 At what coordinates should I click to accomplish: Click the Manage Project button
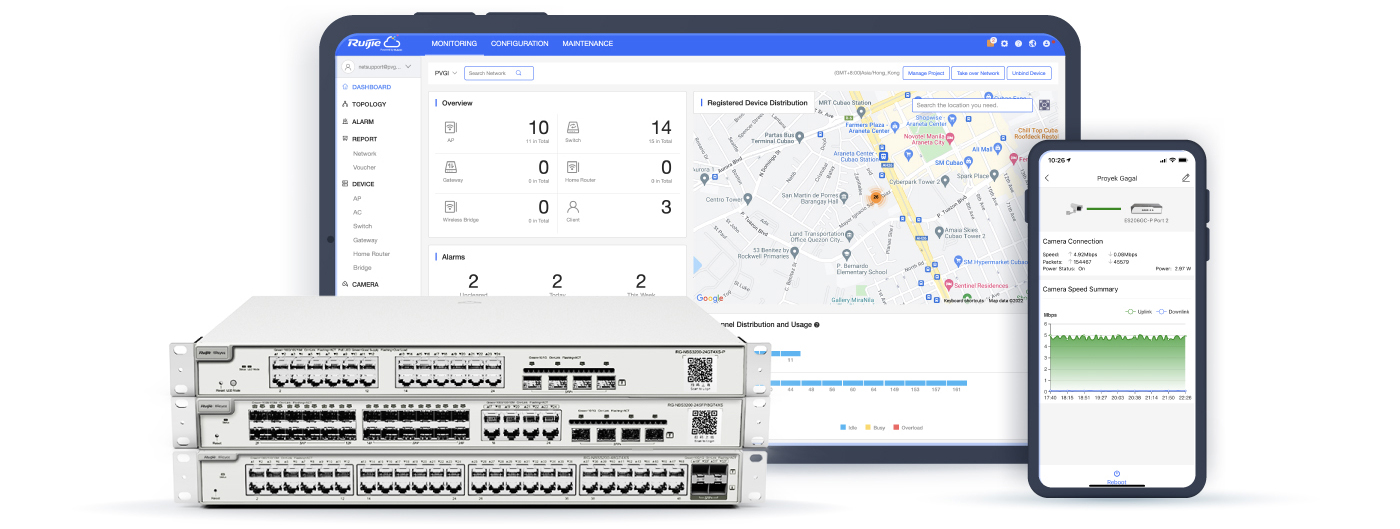925,73
